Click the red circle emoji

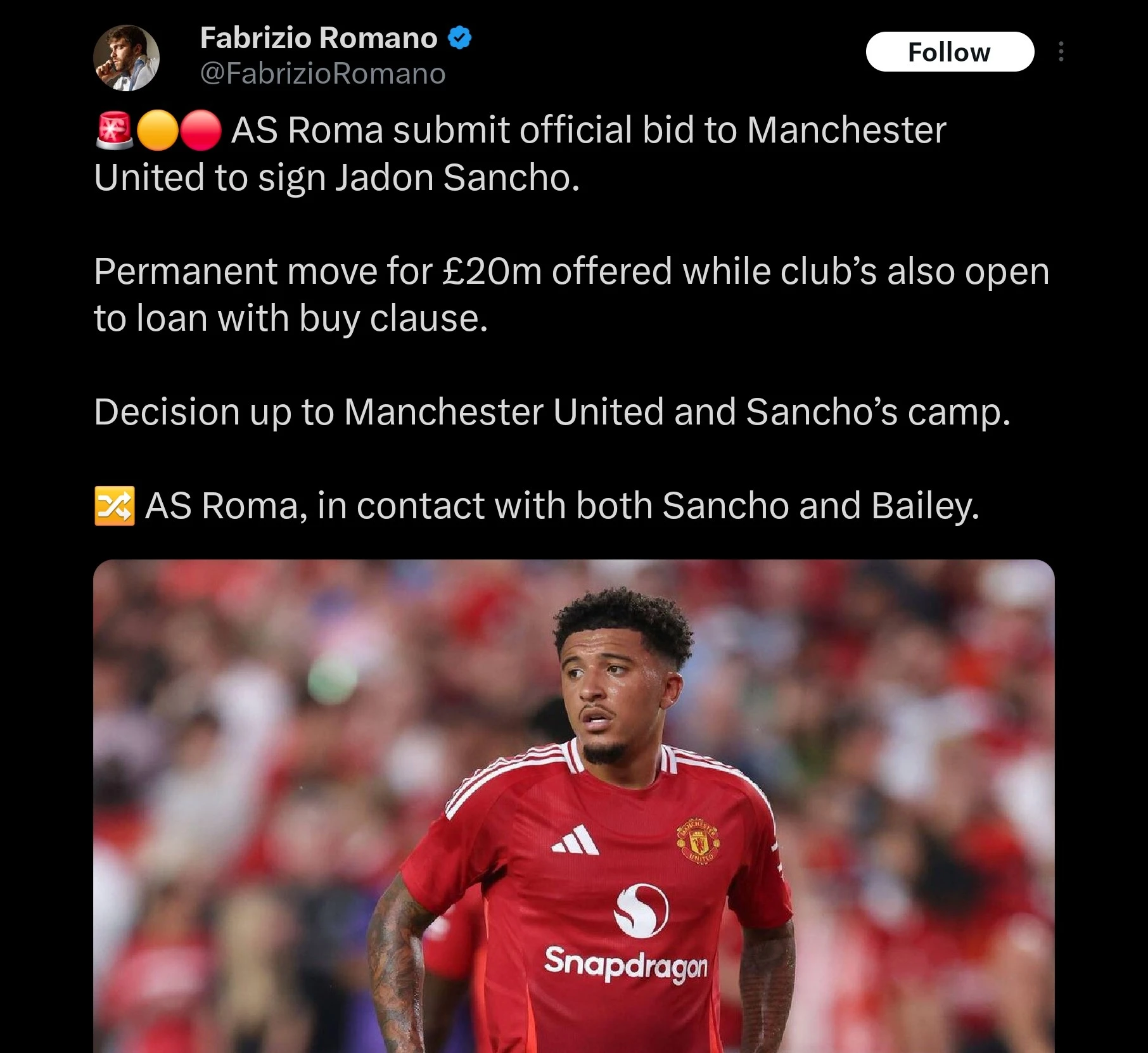[201, 130]
